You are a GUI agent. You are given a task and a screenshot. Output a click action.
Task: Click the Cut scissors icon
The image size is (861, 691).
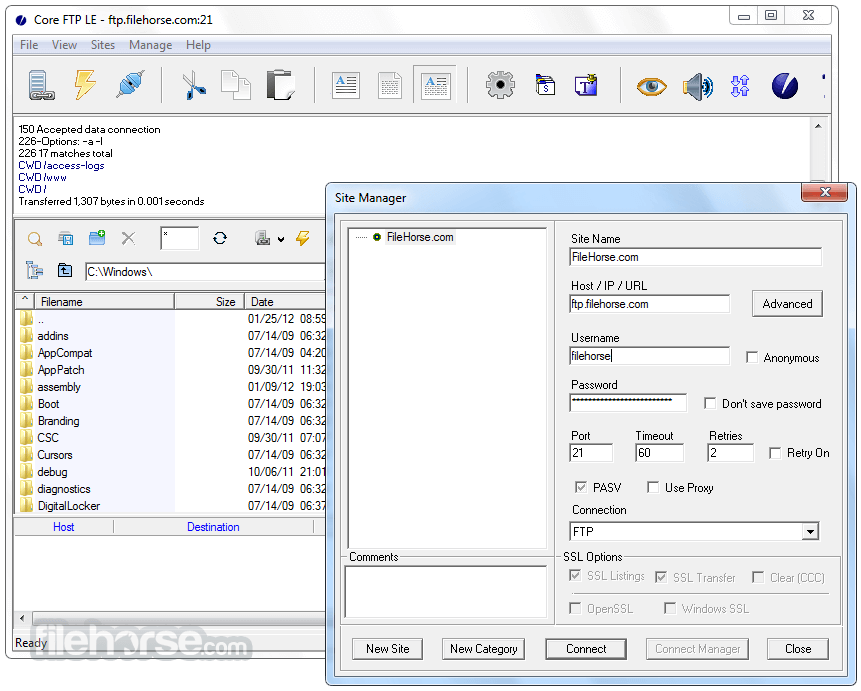(194, 86)
